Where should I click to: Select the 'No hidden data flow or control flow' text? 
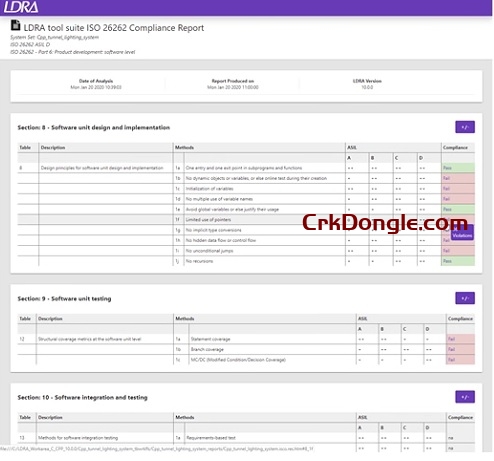tap(221, 240)
